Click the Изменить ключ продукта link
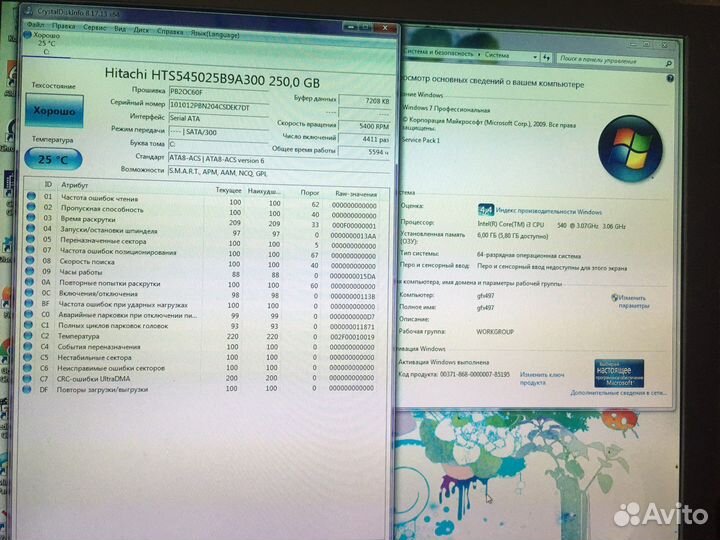This screenshot has width=720, height=540. point(542,378)
